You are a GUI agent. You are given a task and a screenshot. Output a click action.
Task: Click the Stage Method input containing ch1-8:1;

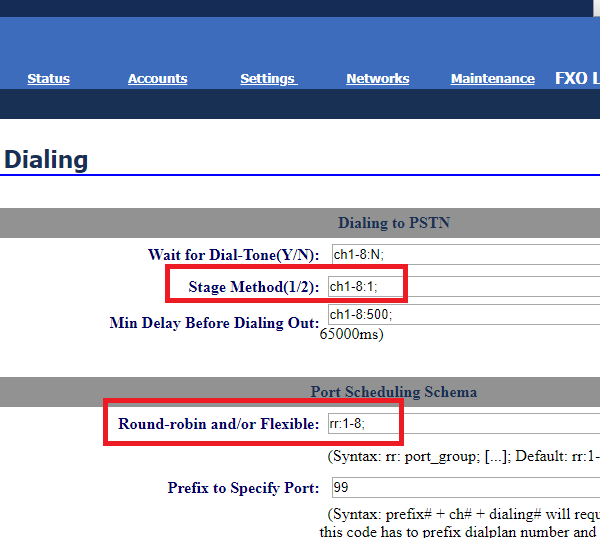click(x=366, y=286)
